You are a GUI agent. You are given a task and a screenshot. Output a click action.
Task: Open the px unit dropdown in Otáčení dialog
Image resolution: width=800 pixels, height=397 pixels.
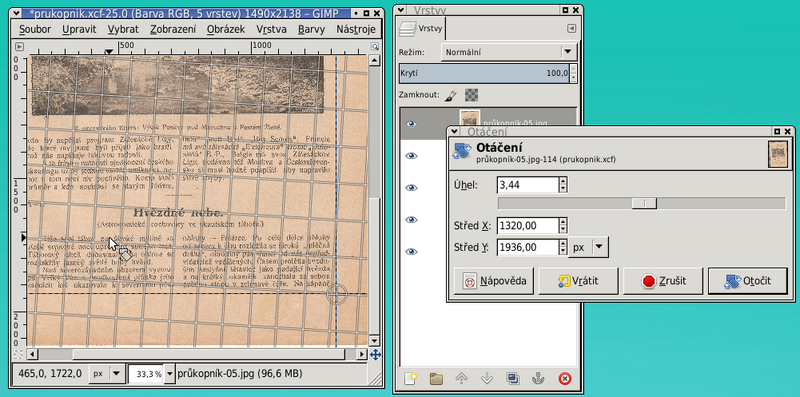[589, 247]
